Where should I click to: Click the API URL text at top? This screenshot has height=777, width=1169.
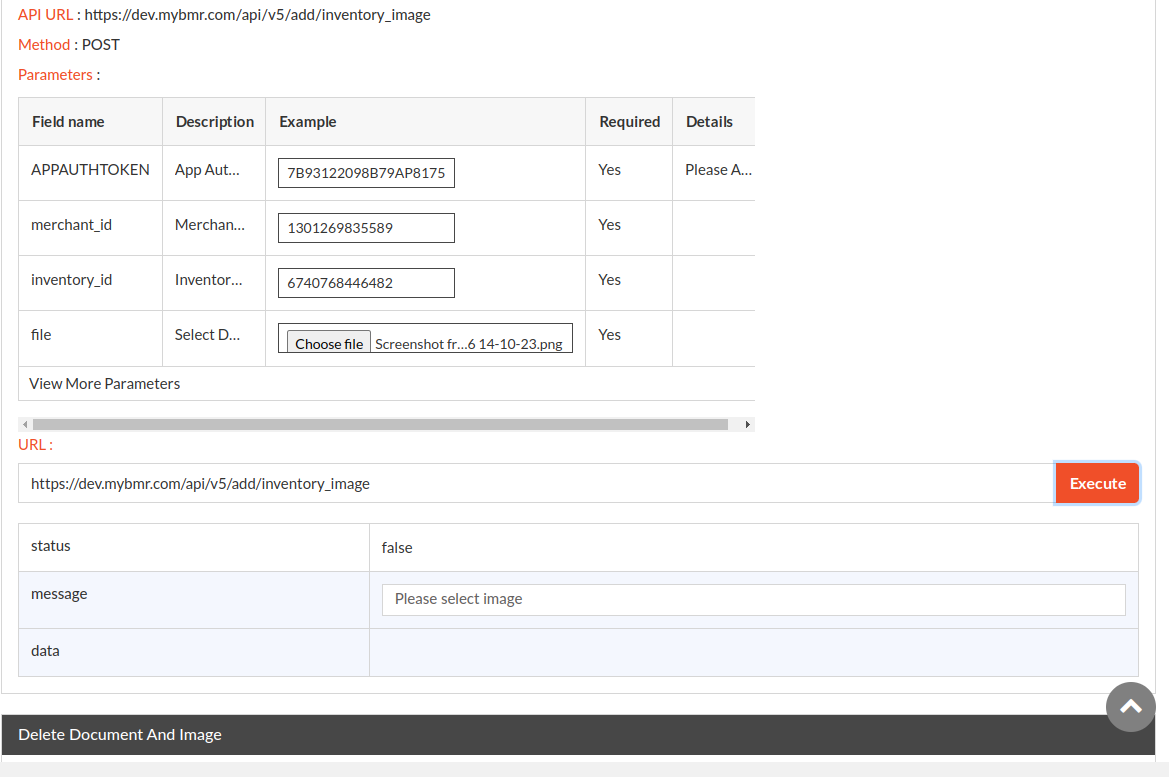click(257, 15)
